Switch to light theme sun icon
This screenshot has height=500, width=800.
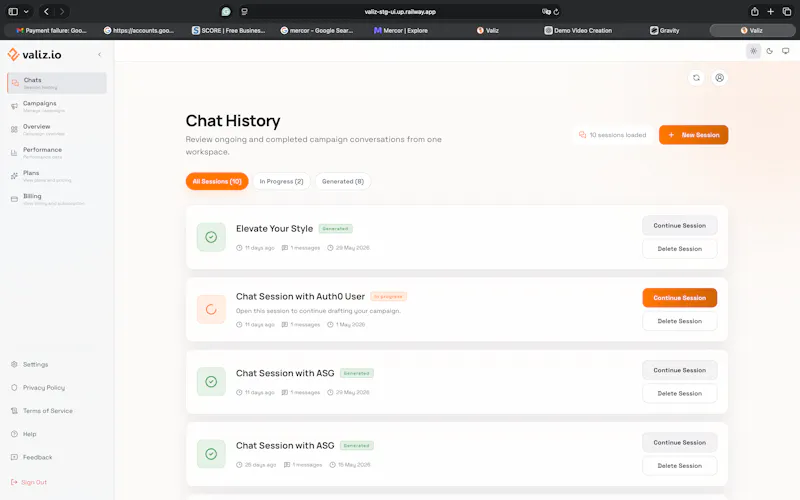pos(753,51)
